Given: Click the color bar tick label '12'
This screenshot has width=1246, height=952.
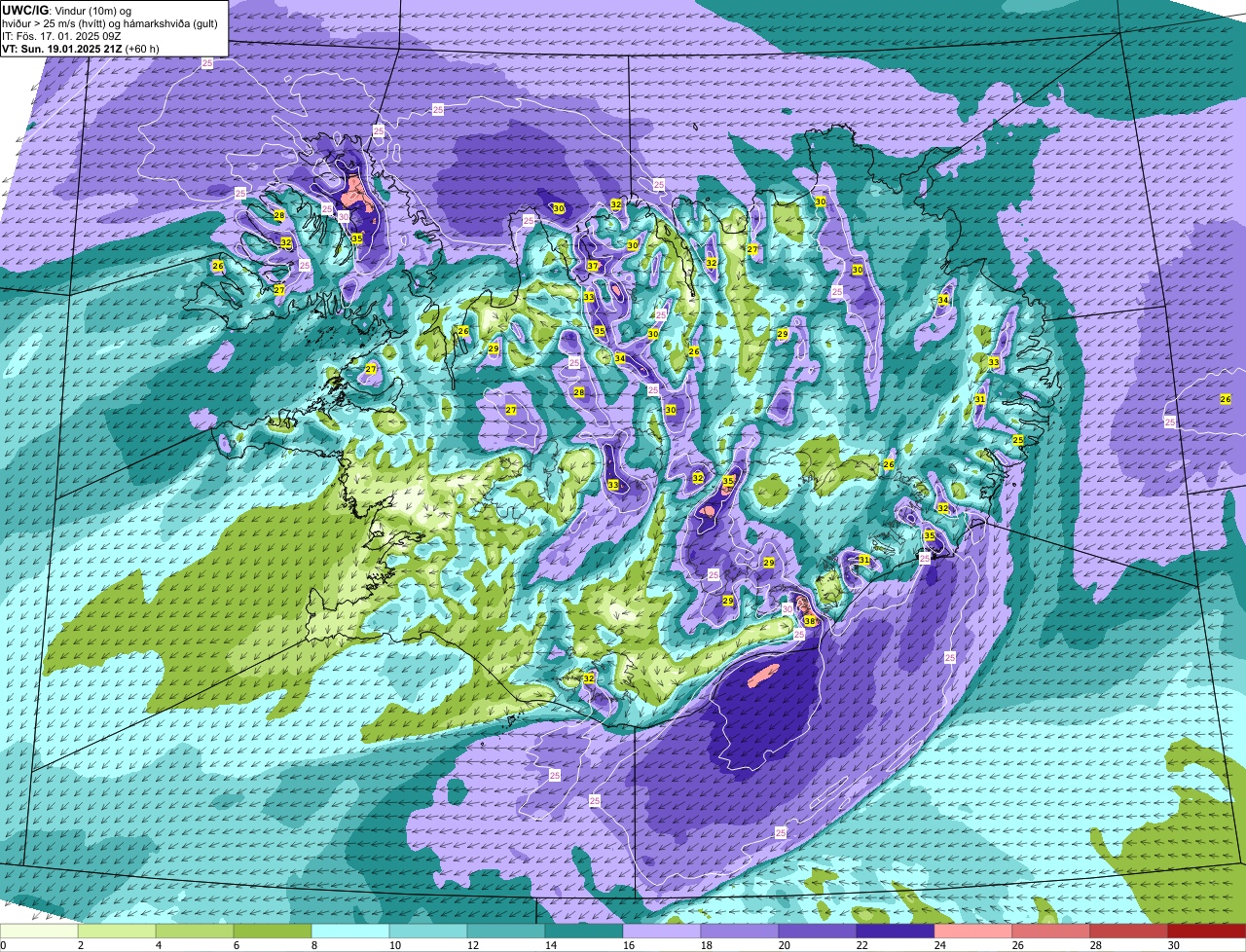Looking at the screenshot, I should [474, 945].
